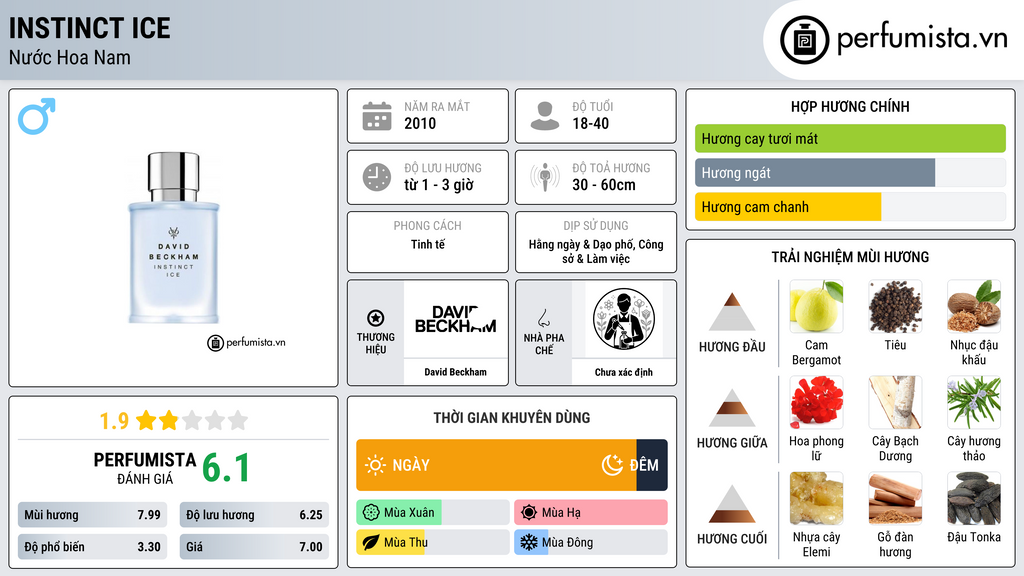This screenshot has width=1024, height=576.
Task: Click the perfumer illustration circle icon
Action: [x=624, y=319]
